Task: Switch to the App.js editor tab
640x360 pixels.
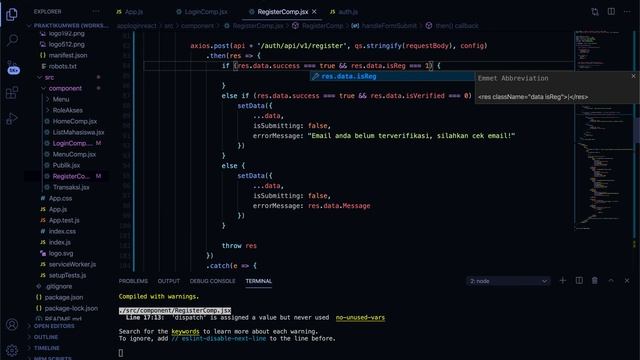Action: coord(130,12)
